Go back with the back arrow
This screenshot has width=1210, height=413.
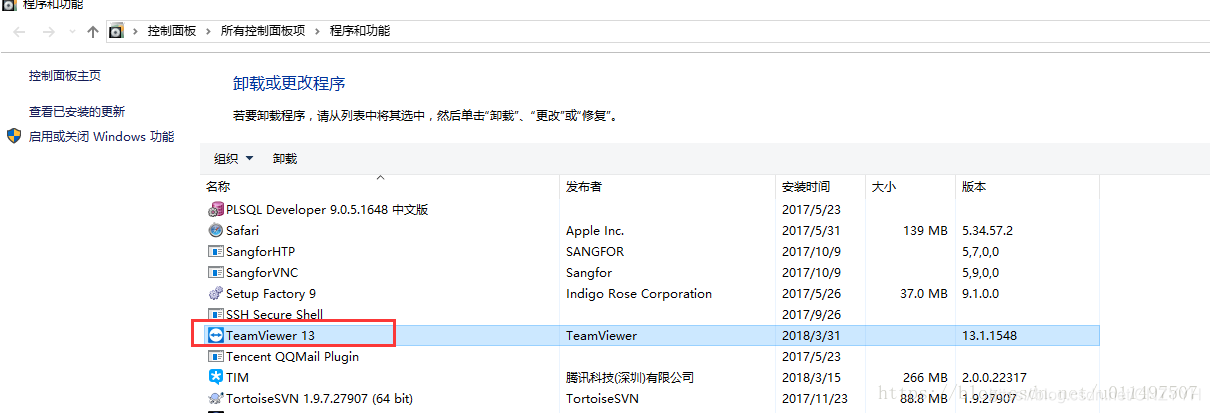pos(19,31)
